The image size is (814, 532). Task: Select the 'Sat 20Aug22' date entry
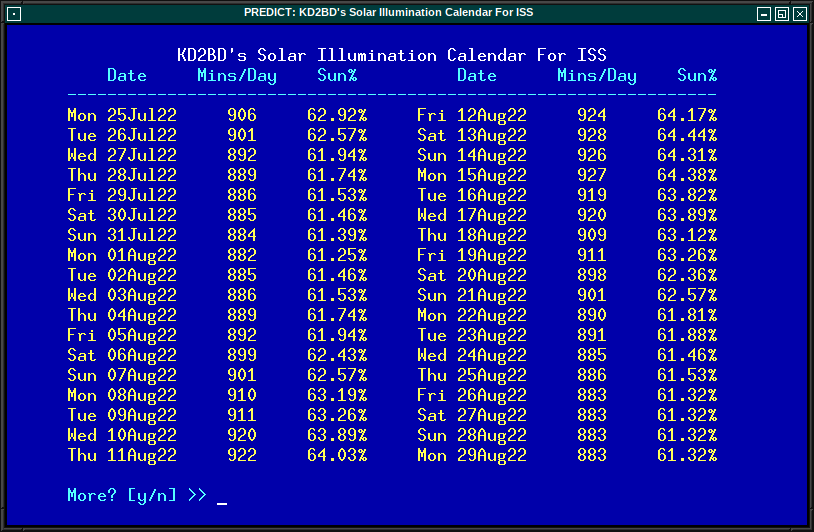click(x=472, y=275)
